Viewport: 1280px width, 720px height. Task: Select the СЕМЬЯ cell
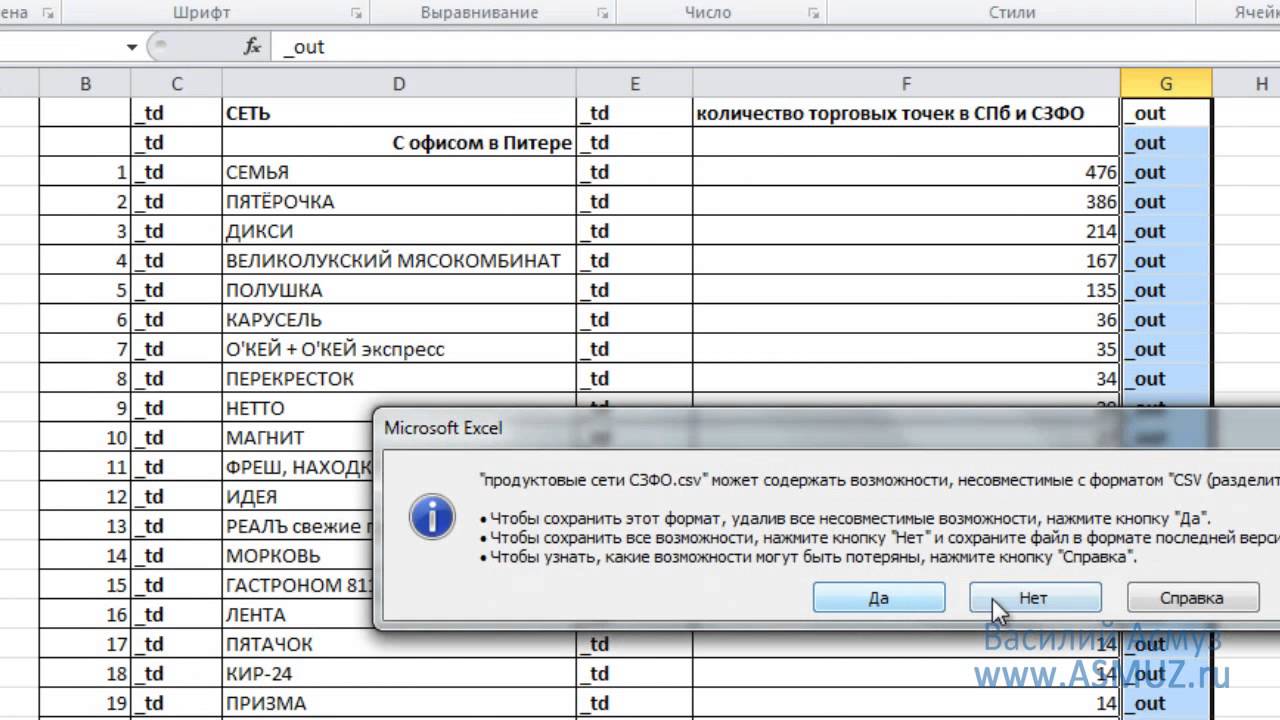click(399, 172)
